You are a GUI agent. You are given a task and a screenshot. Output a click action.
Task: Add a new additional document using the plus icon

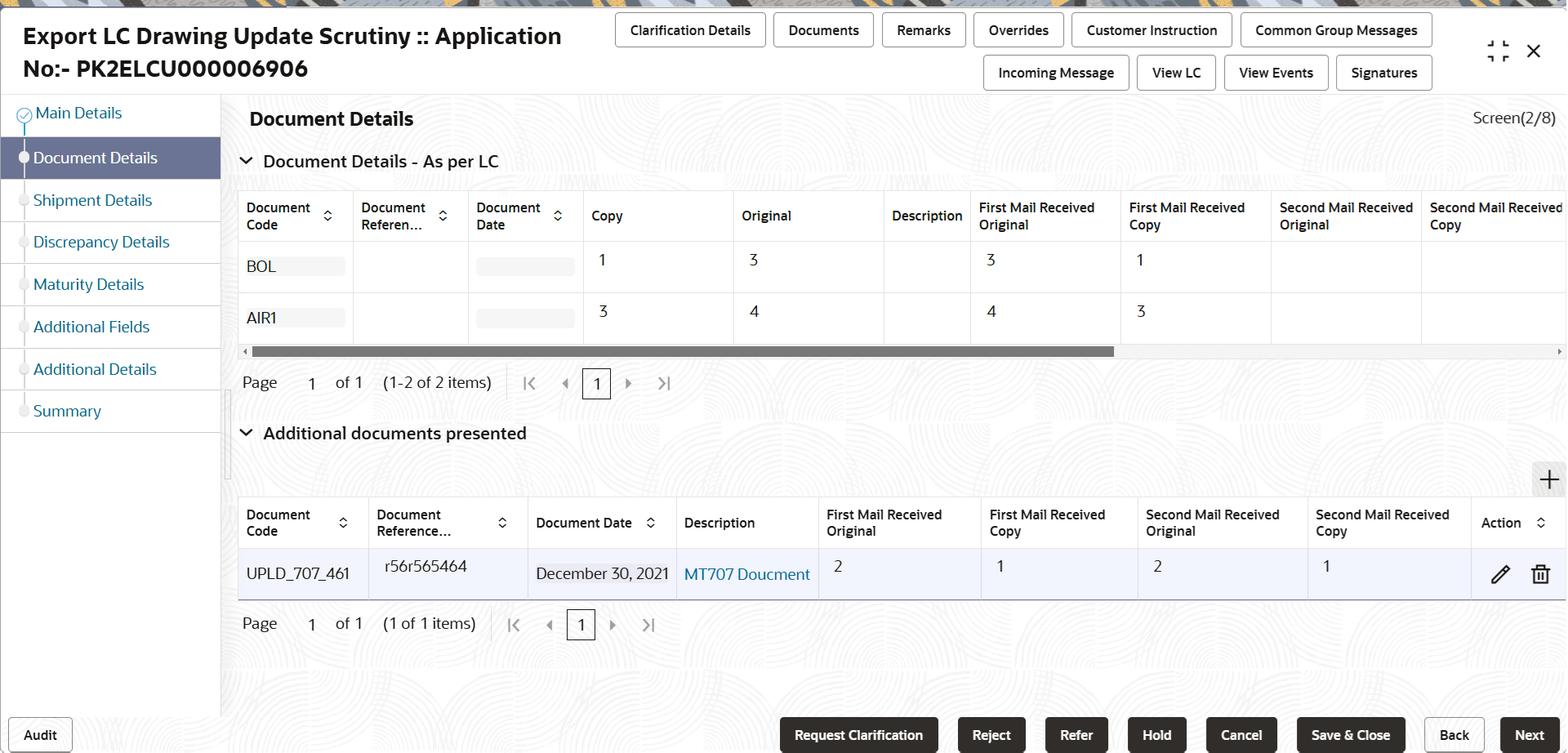tap(1548, 479)
